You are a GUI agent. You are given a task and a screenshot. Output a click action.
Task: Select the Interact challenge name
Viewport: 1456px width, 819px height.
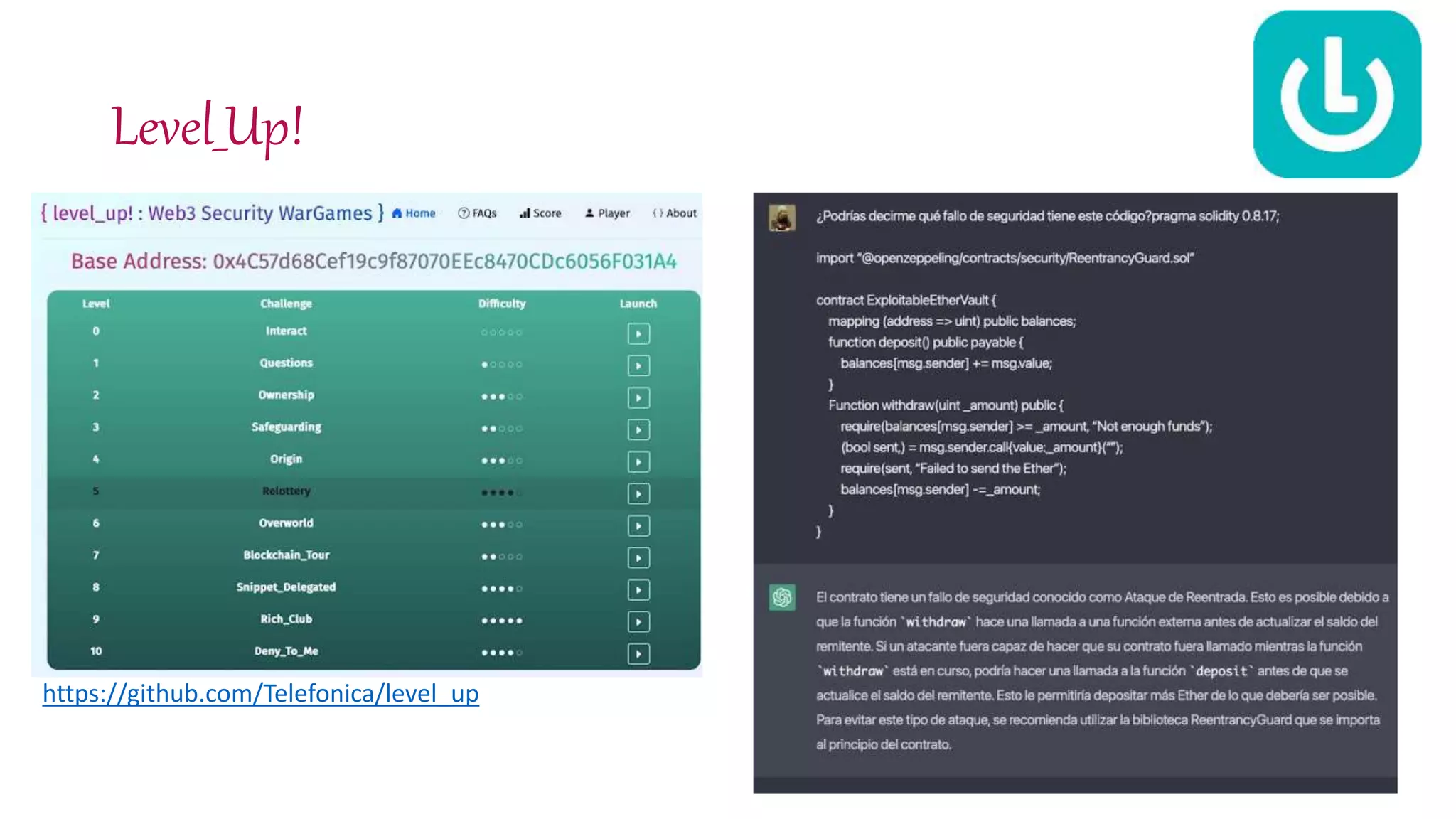286,331
